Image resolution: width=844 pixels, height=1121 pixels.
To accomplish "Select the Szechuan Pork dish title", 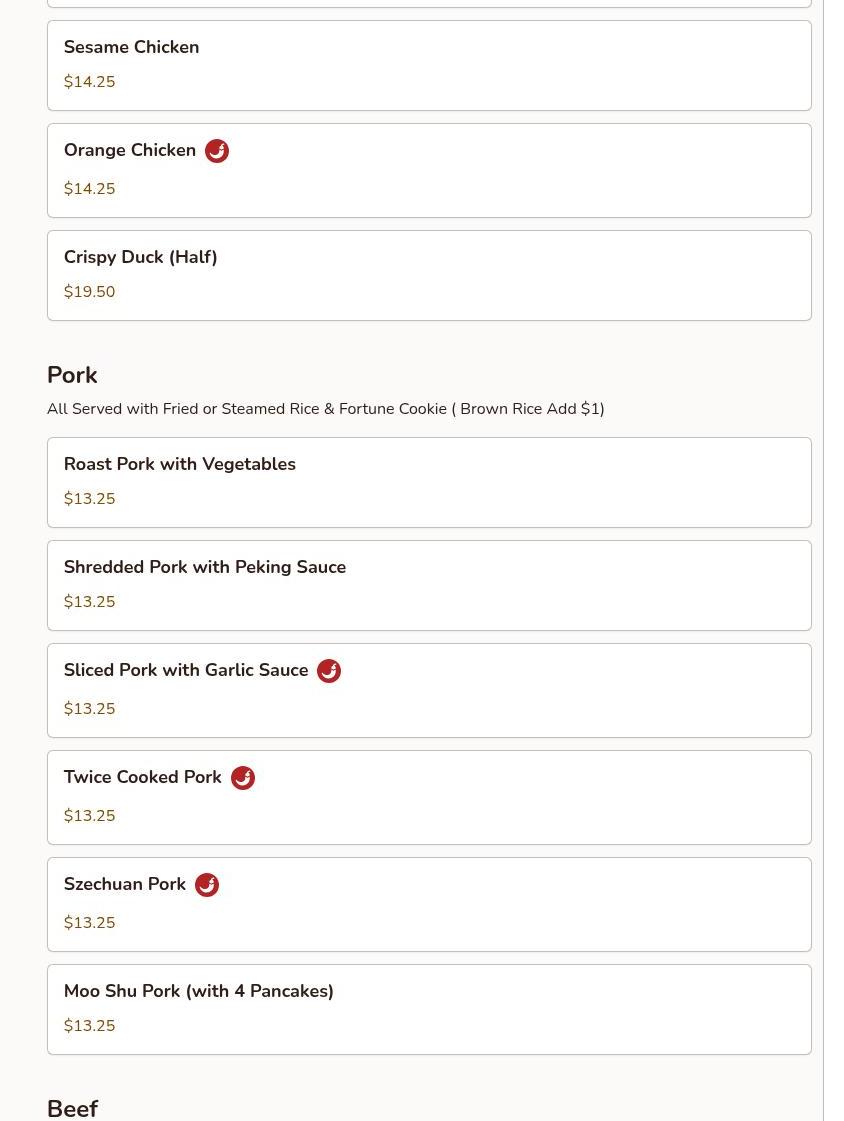I will click(125, 884).
